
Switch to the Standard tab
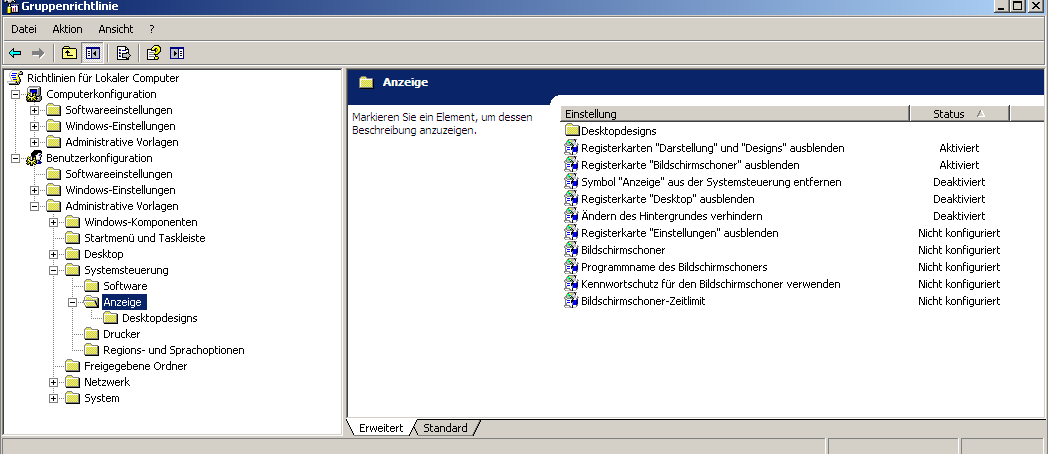(445, 428)
